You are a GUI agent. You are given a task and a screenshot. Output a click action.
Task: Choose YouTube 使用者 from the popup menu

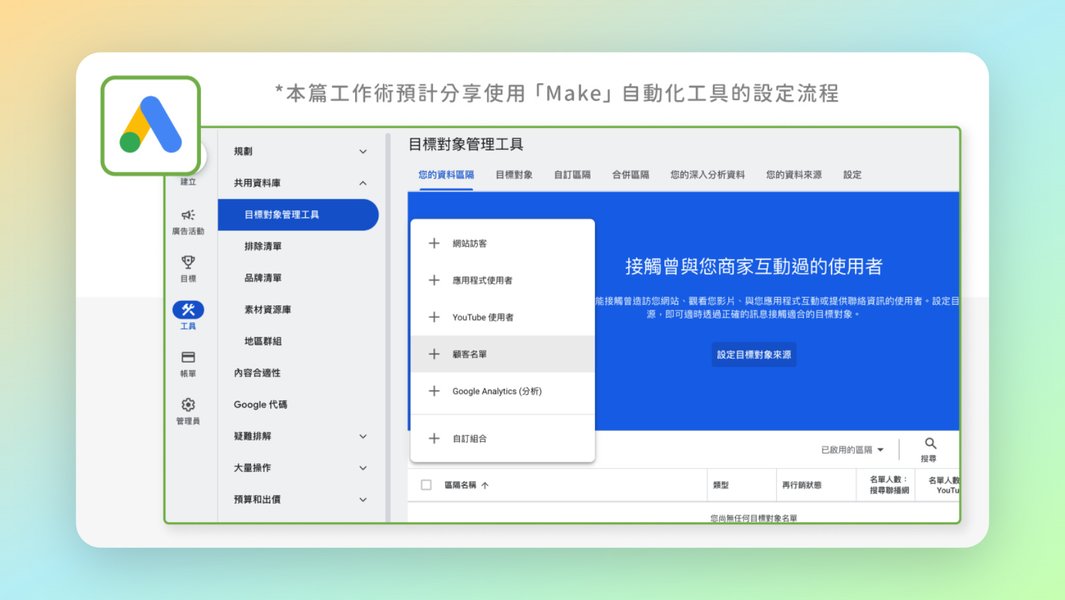[503, 317]
